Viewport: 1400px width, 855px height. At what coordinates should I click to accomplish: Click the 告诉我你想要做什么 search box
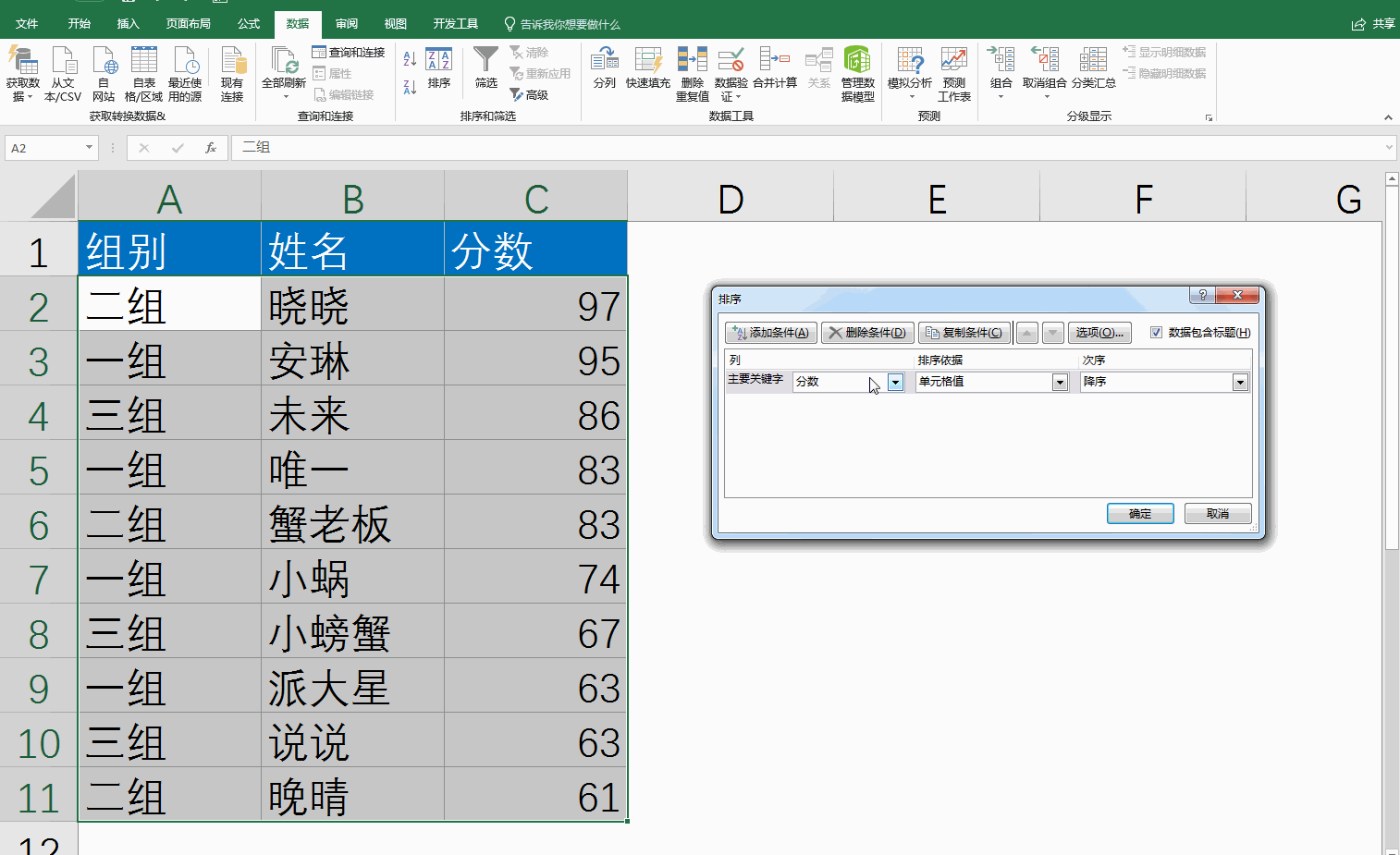561,24
